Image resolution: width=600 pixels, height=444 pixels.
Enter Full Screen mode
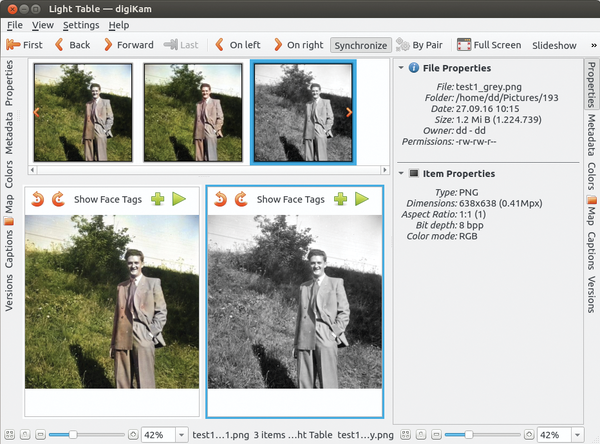click(x=489, y=45)
